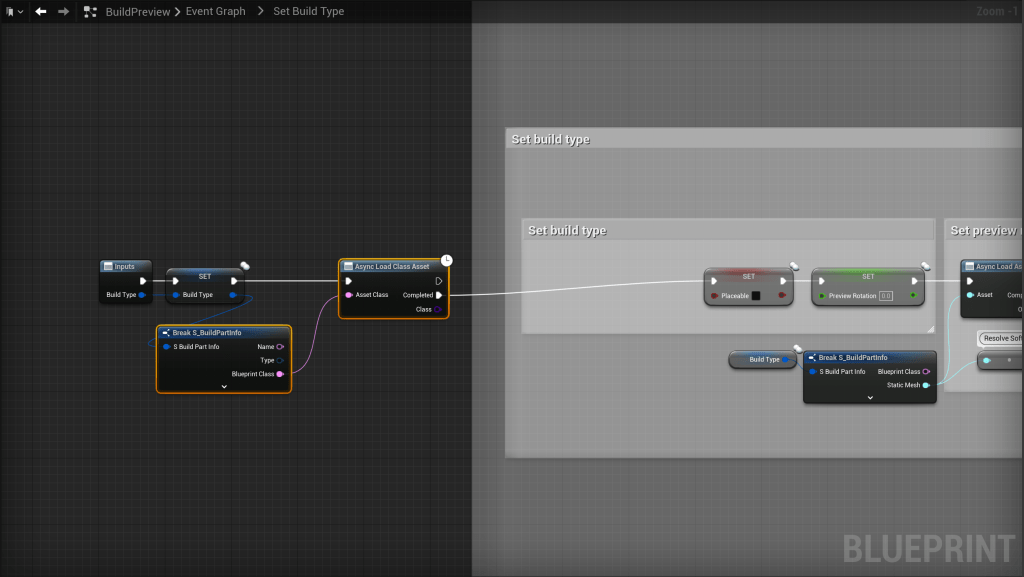Click the latent clock icon on Async Load Class Asset

(447, 260)
